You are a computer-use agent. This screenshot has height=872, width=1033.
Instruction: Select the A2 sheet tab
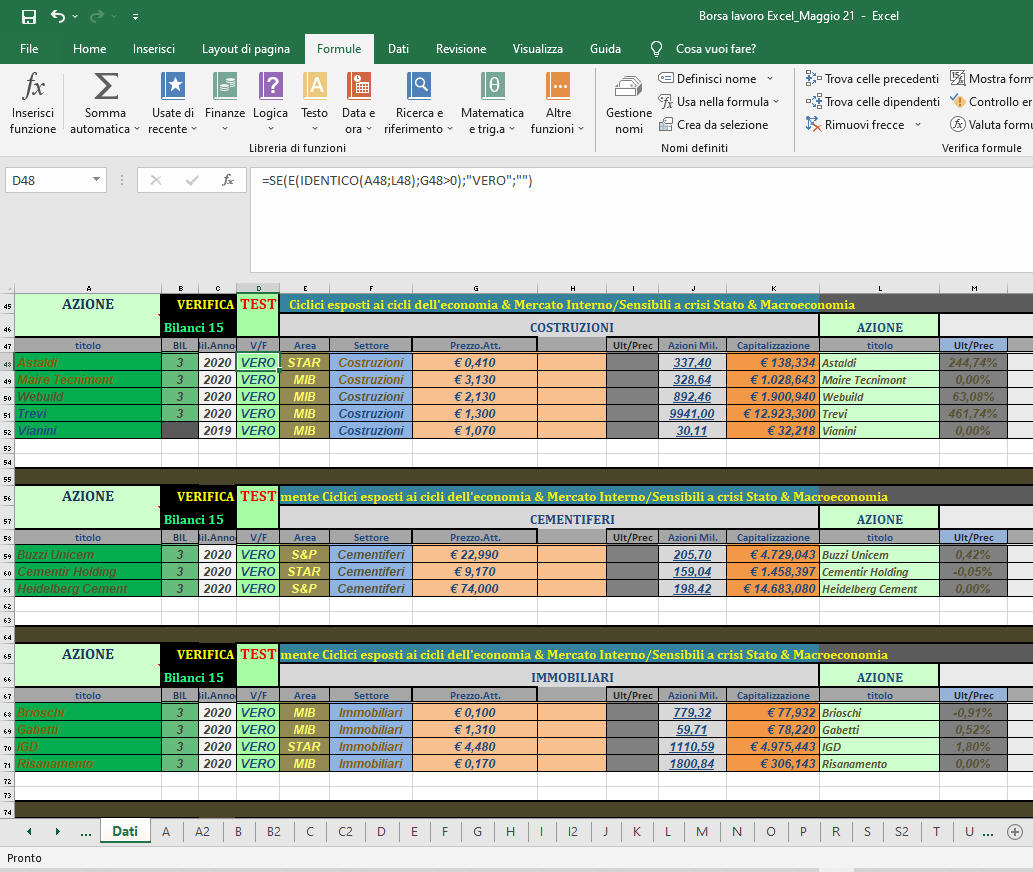click(202, 832)
